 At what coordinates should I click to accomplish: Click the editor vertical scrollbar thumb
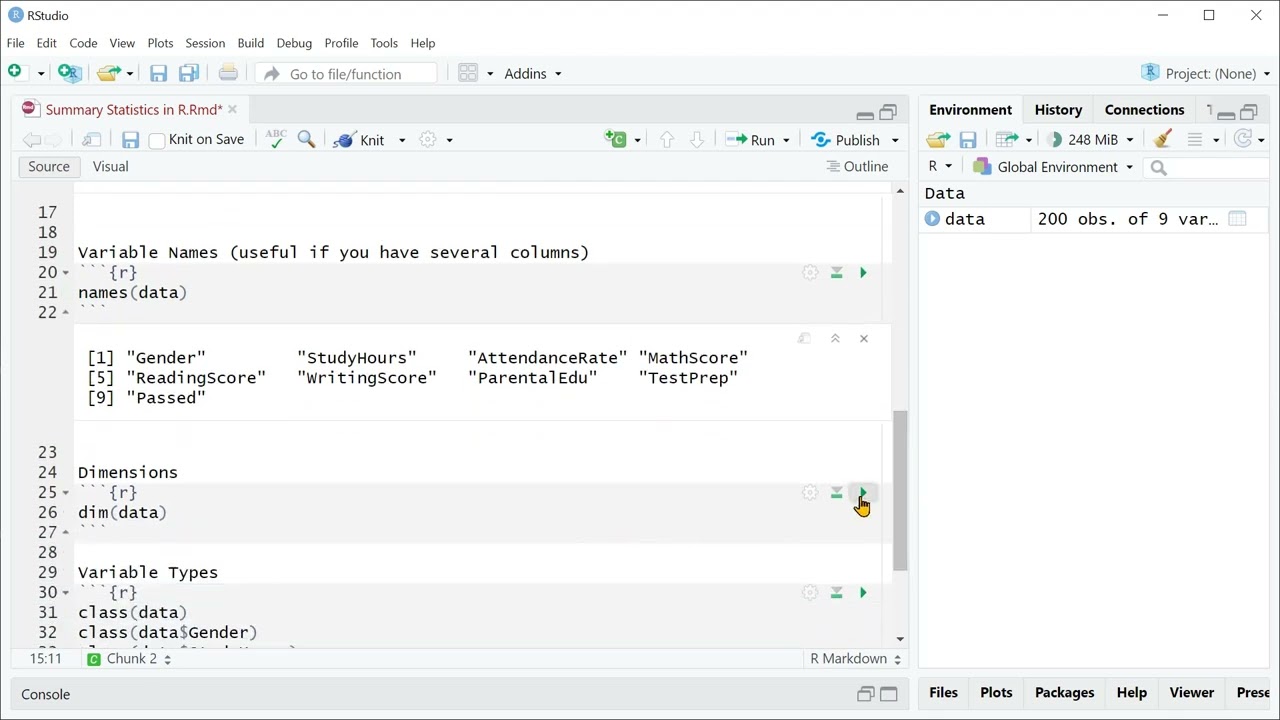tap(900, 490)
